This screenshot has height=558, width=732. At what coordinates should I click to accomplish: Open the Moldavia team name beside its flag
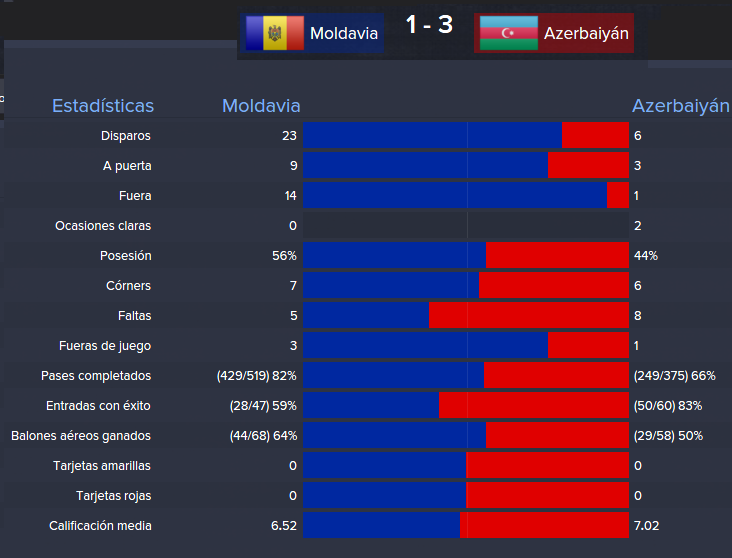coord(341,34)
